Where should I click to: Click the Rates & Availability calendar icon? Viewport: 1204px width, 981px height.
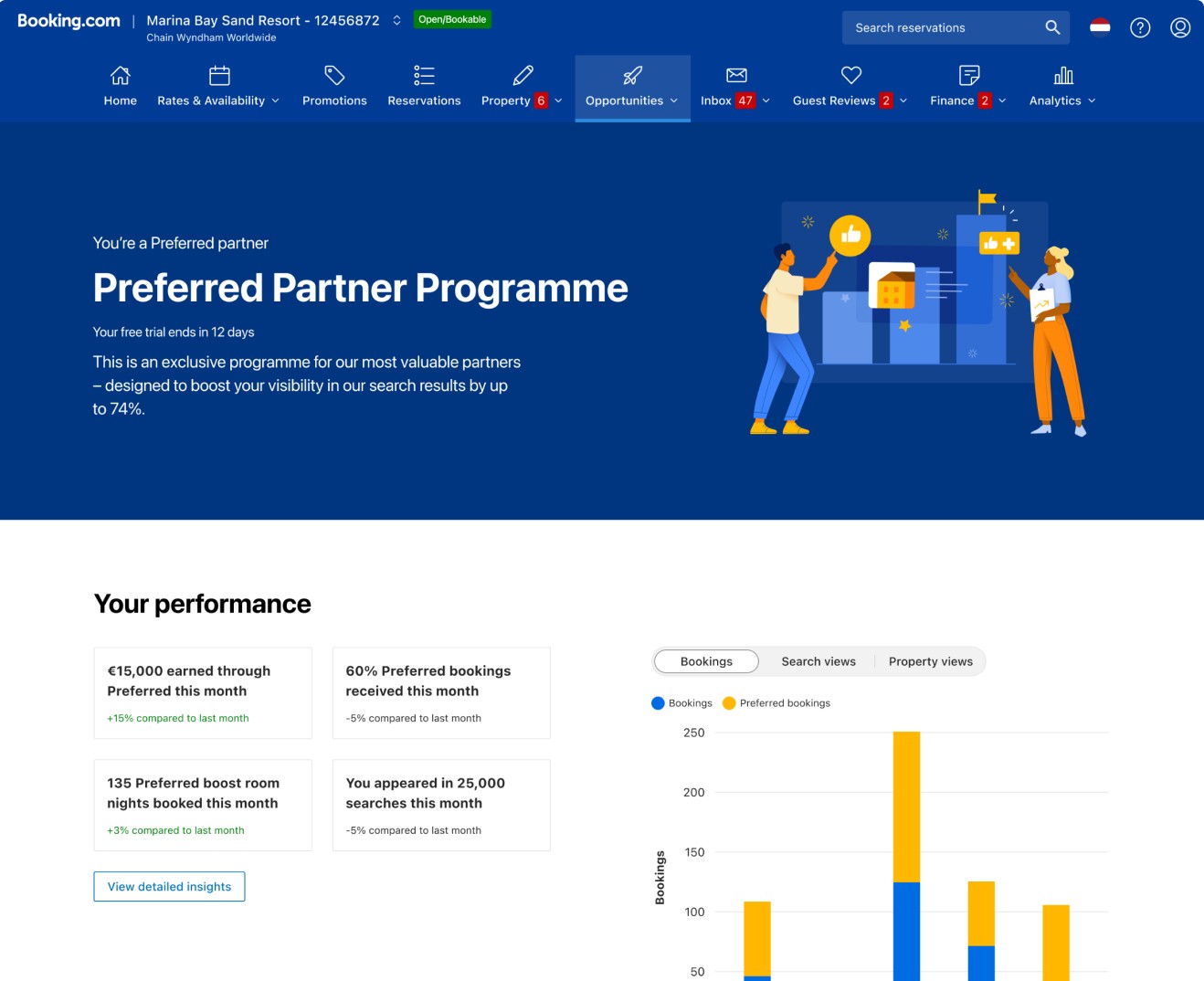[219, 75]
